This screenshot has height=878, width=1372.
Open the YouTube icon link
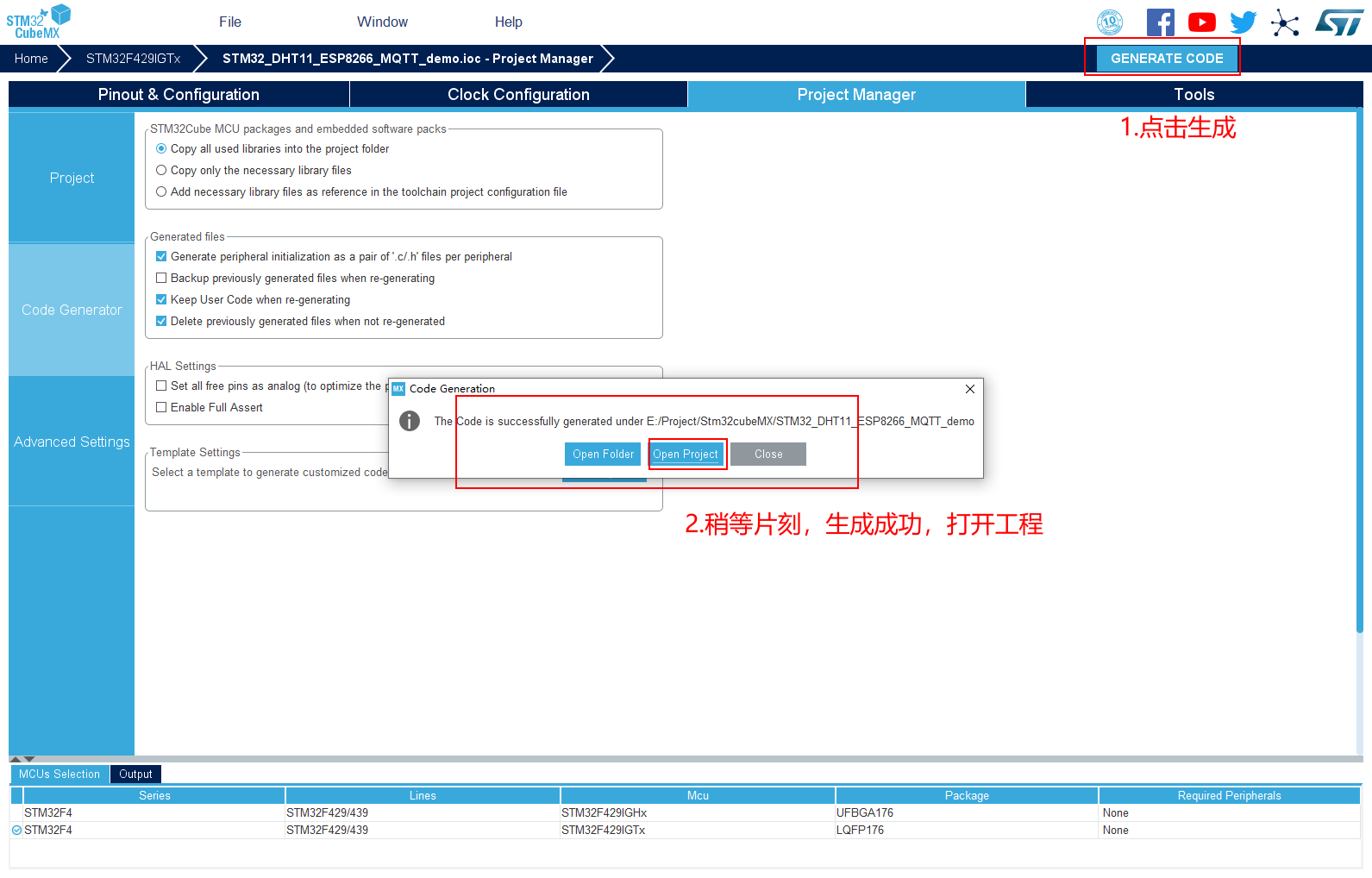pyautogui.click(x=1201, y=22)
